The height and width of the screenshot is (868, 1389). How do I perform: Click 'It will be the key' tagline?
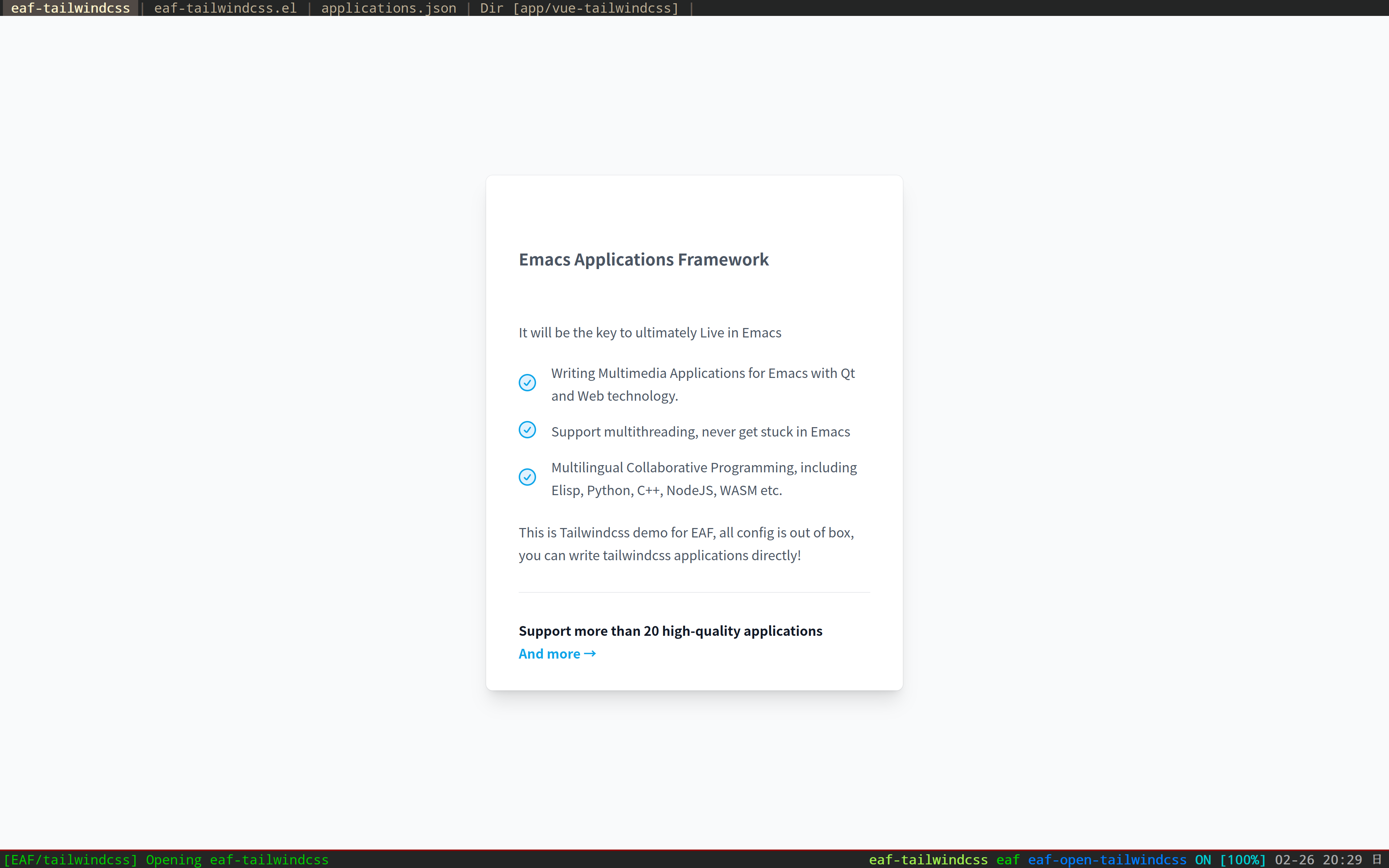[x=649, y=332]
